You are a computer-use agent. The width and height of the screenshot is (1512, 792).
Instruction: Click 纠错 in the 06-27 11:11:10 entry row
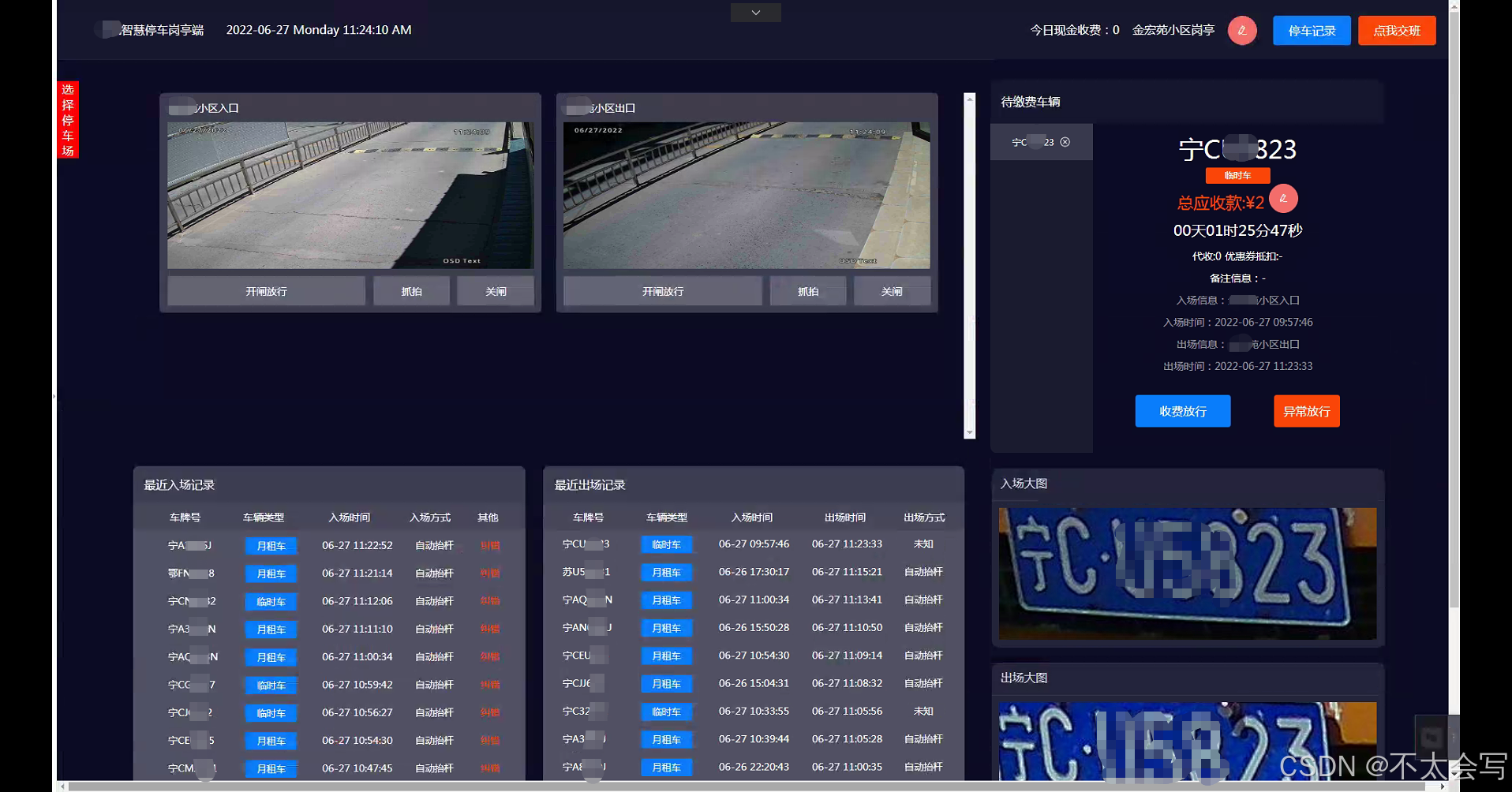[490, 629]
